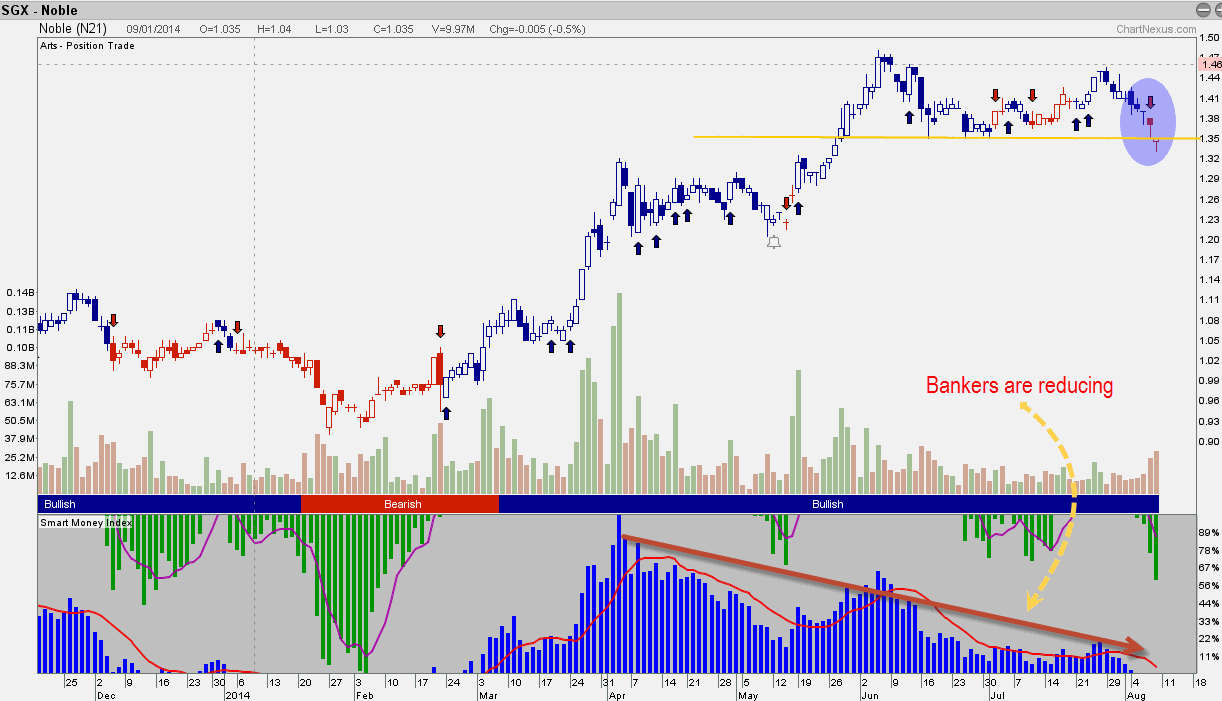Screen dimensions: 1222x701
Task: Click the highlighted 1.46 price marker
Action: (x=1209, y=63)
